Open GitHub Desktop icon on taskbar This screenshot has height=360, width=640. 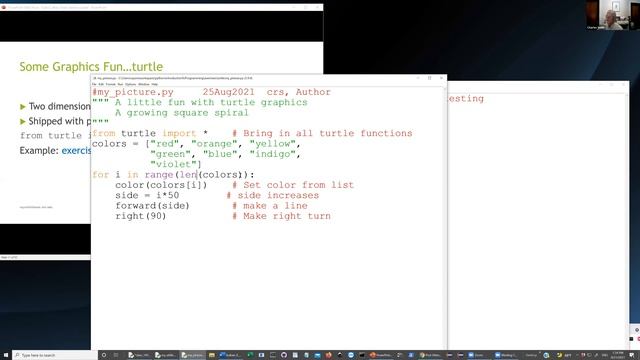tap(284, 355)
